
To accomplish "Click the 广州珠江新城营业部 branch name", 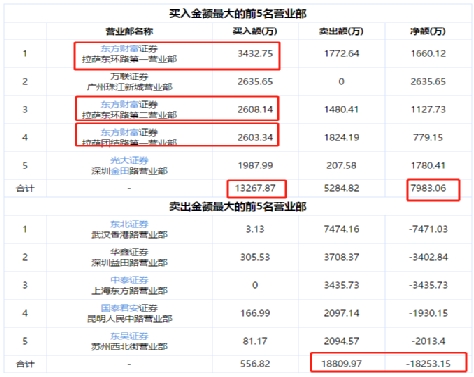I will 129,87.
